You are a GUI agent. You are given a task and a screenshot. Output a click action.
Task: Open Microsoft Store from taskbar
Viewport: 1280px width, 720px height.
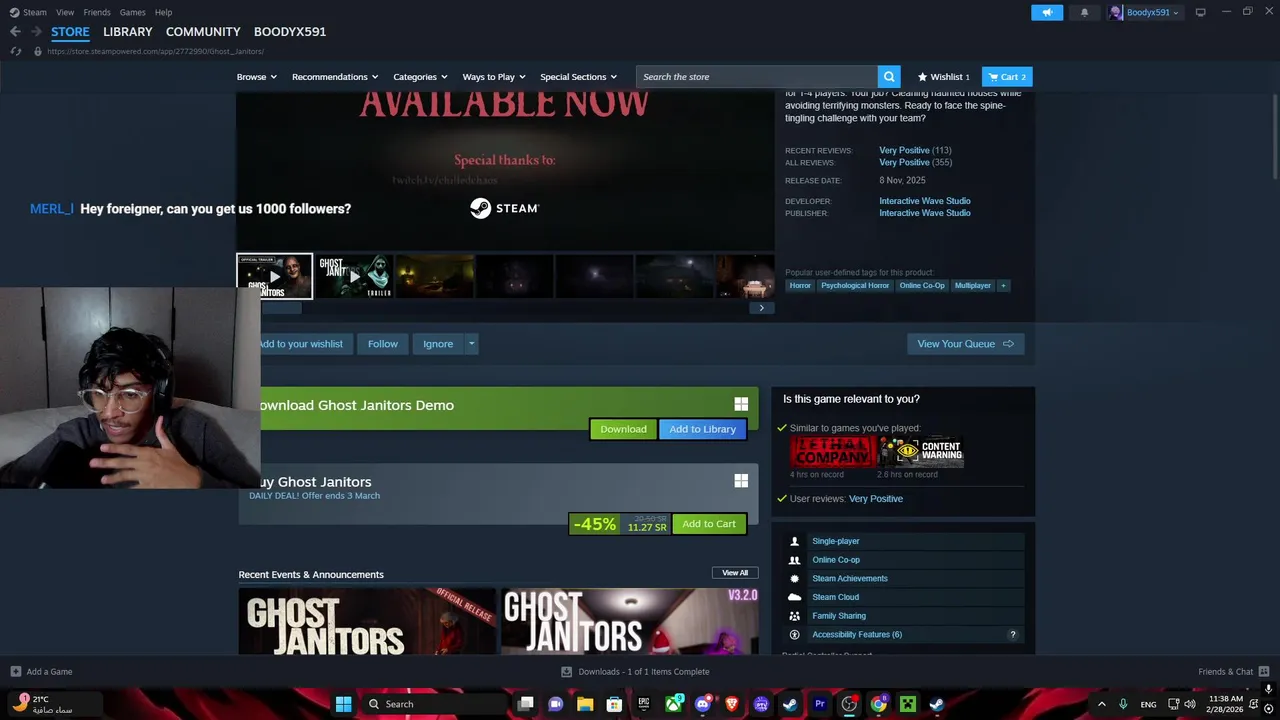pos(614,704)
